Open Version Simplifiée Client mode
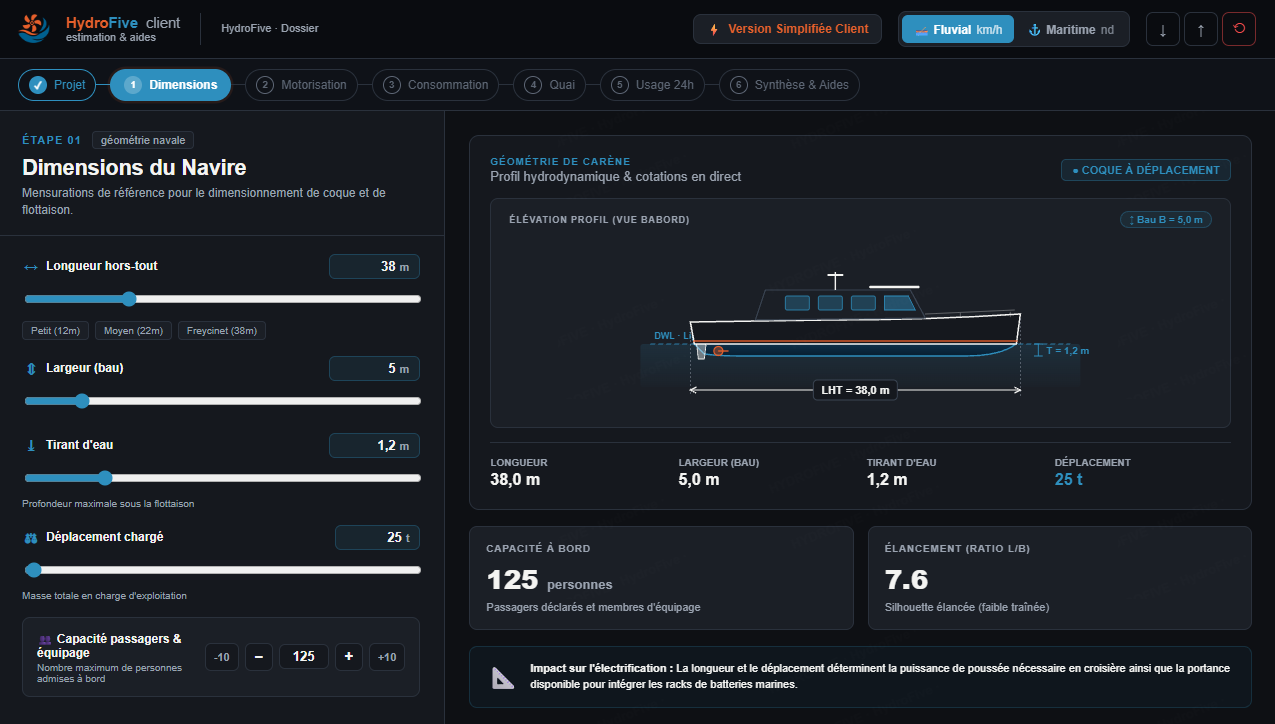This screenshot has width=1275, height=724. (x=787, y=29)
